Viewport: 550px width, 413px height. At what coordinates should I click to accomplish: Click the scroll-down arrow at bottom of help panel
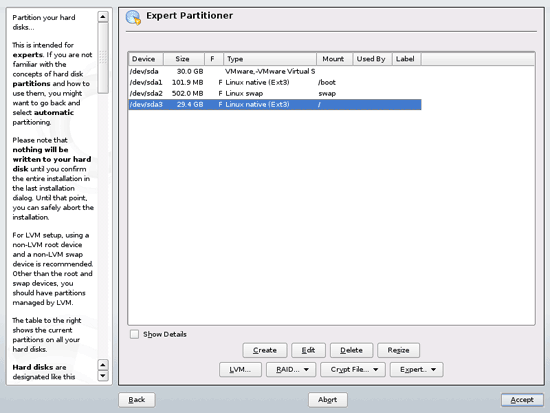[103, 376]
